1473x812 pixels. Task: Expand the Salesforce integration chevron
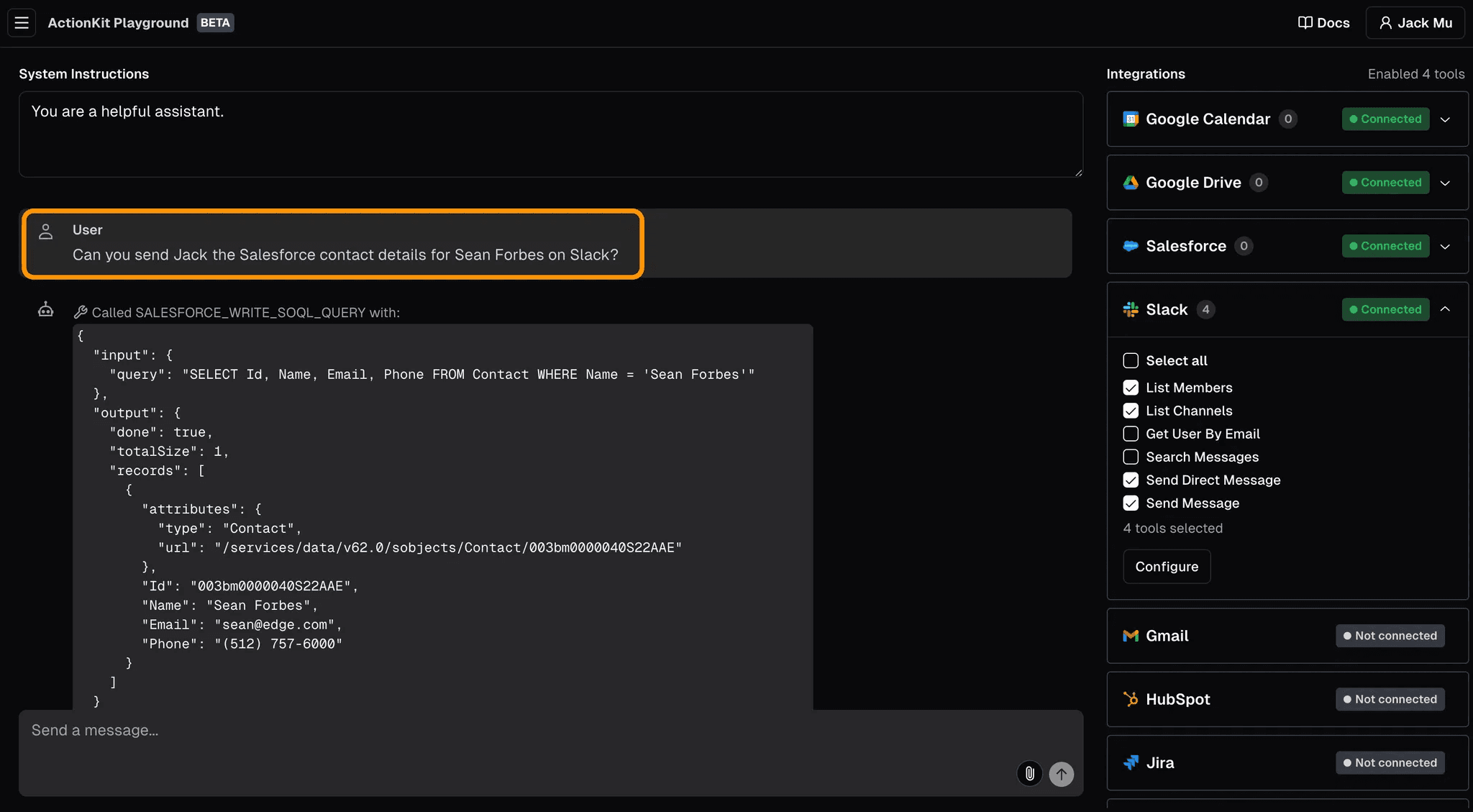[x=1445, y=246]
